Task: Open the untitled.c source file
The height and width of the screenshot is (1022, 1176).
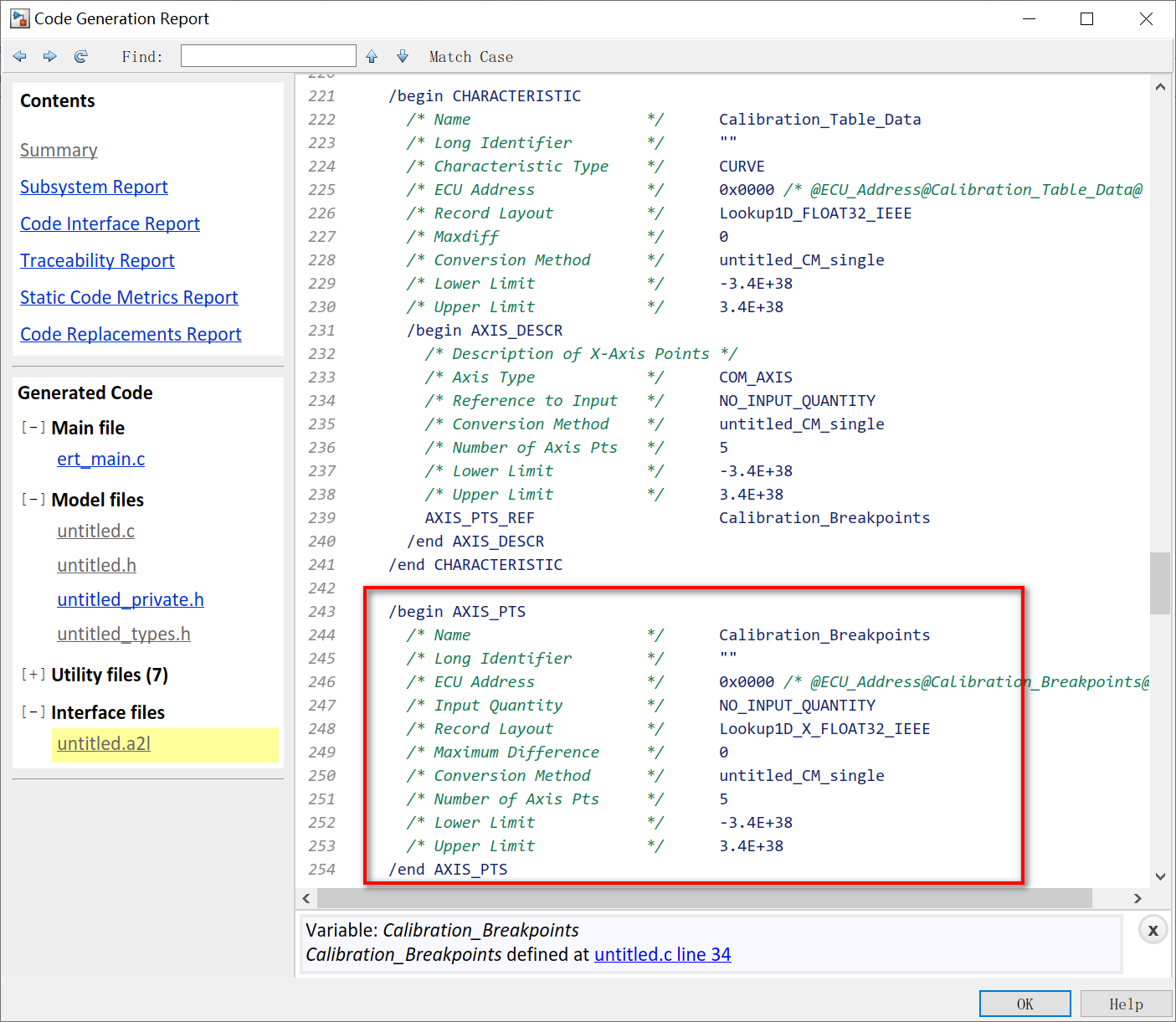Action: tap(95, 531)
